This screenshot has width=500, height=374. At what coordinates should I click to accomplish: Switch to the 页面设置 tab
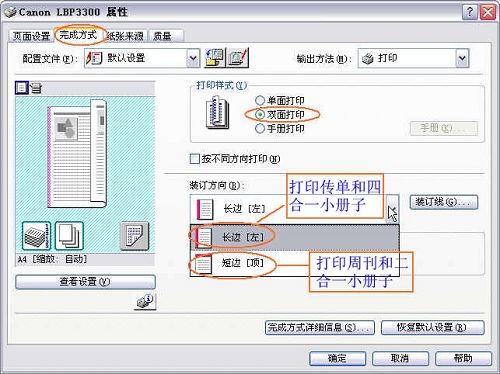(x=31, y=36)
